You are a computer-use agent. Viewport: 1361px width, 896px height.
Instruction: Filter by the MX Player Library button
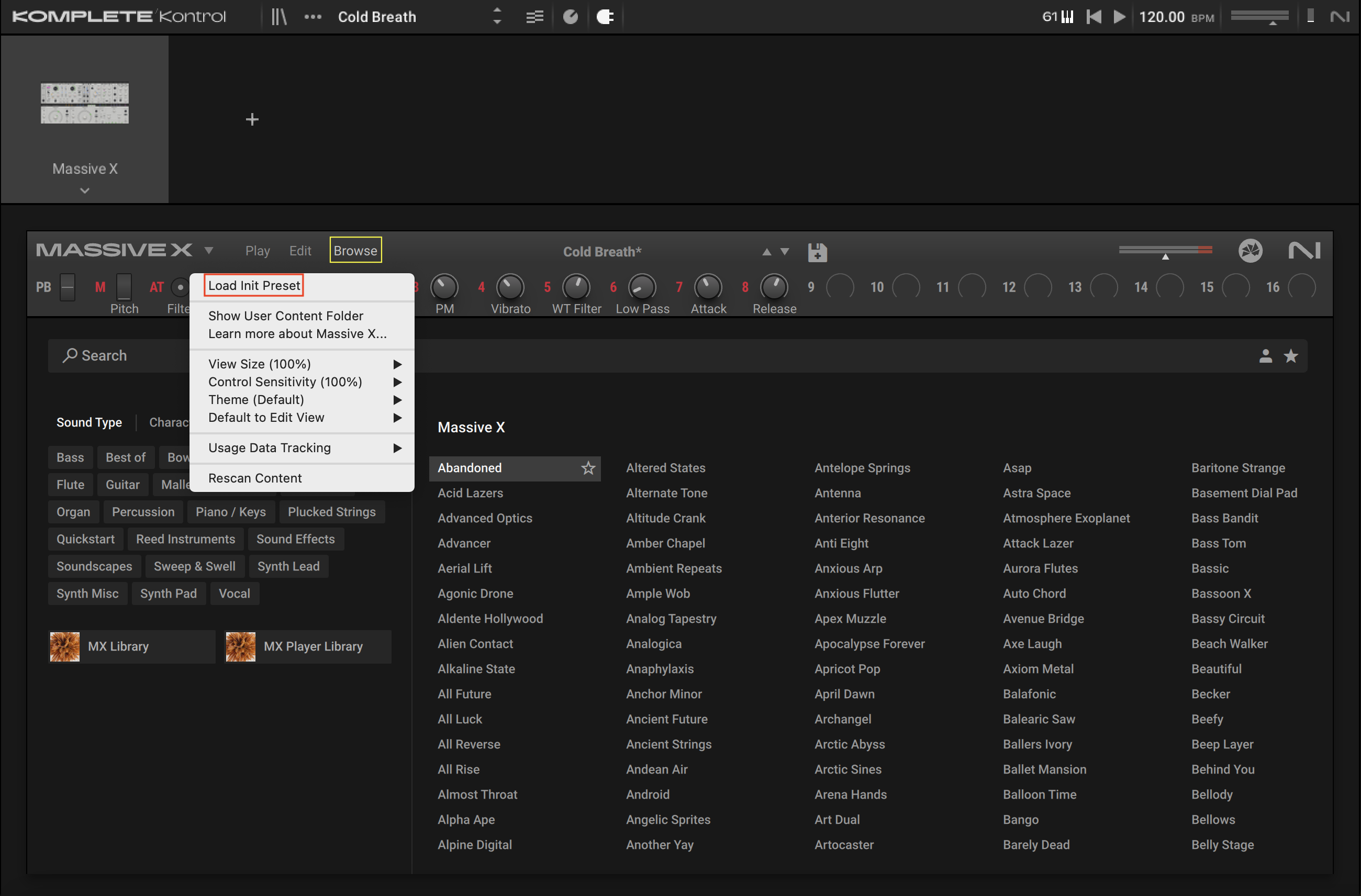308,646
